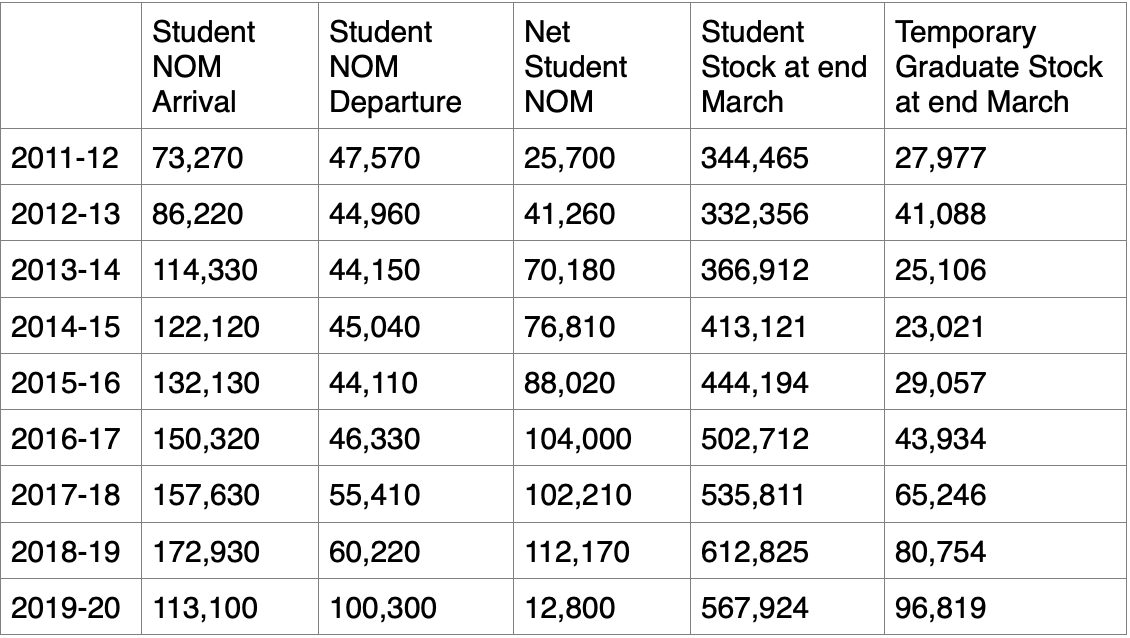Select the 2017-18 row label

[64, 496]
